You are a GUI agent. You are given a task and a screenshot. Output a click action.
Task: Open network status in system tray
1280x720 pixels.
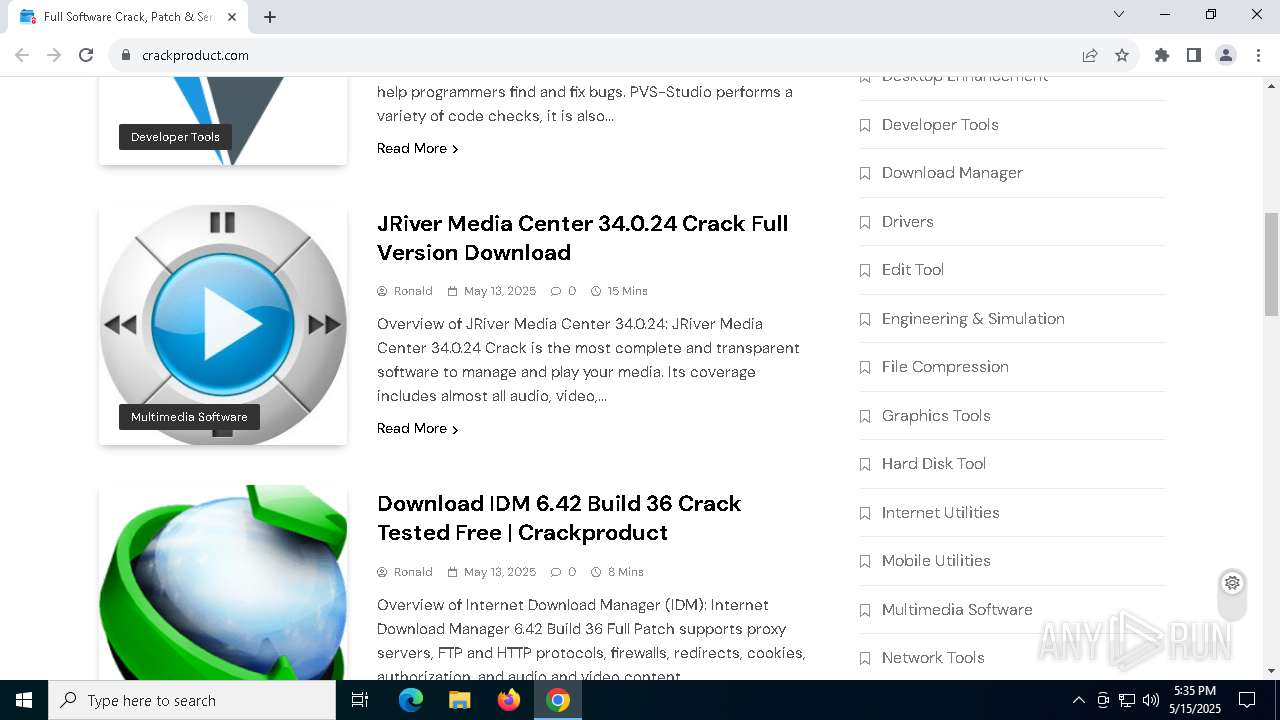(x=1127, y=700)
